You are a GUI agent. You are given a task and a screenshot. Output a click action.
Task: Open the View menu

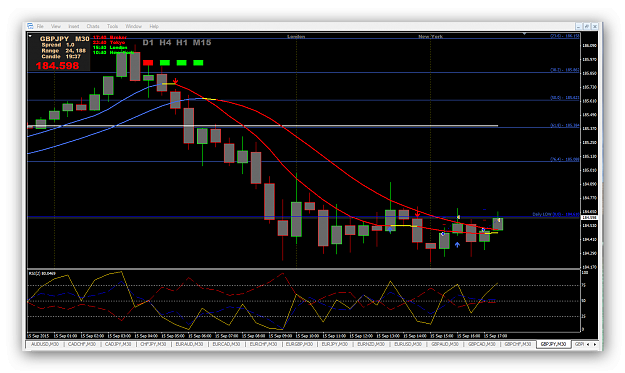pos(56,26)
